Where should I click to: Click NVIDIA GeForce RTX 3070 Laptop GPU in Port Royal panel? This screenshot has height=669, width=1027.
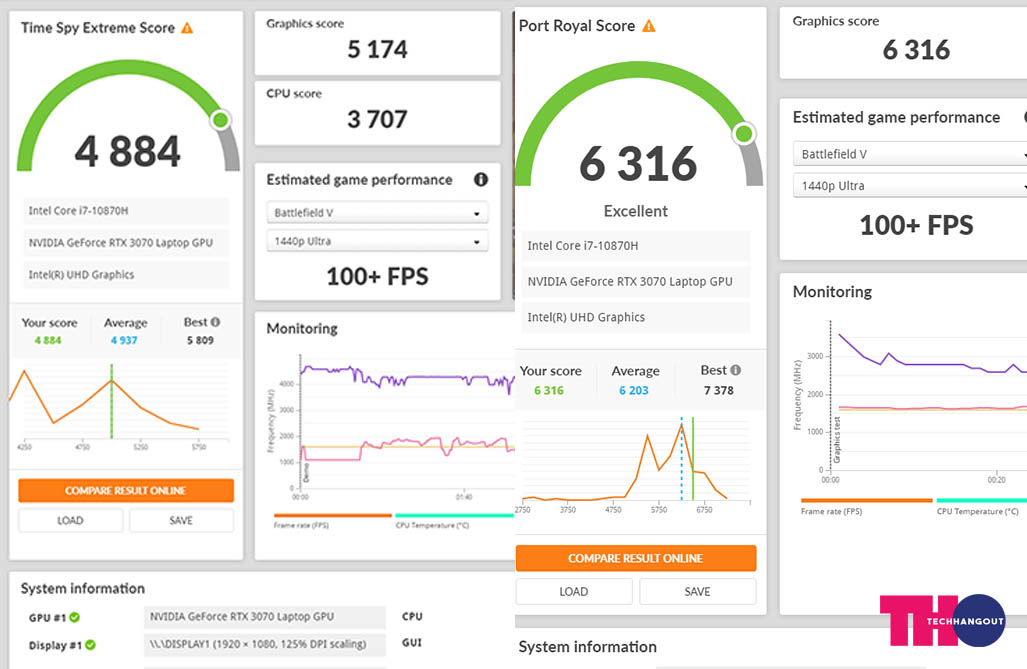tap(635, 281)
